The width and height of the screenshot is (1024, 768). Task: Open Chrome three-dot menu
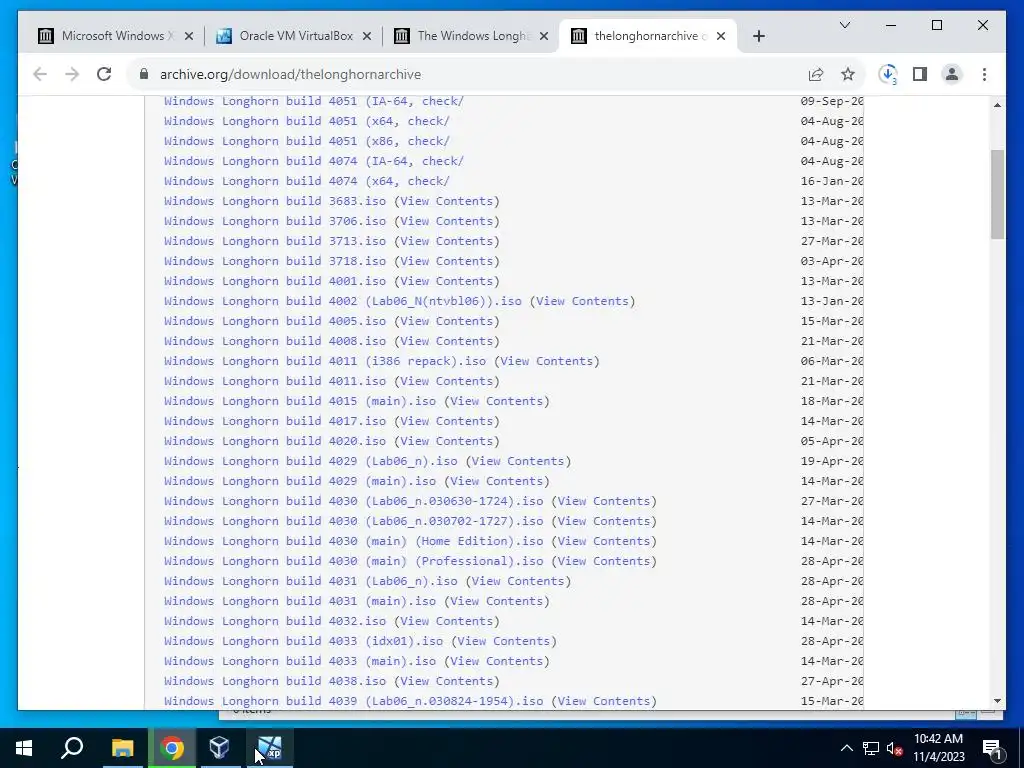[x=984, y=74]
